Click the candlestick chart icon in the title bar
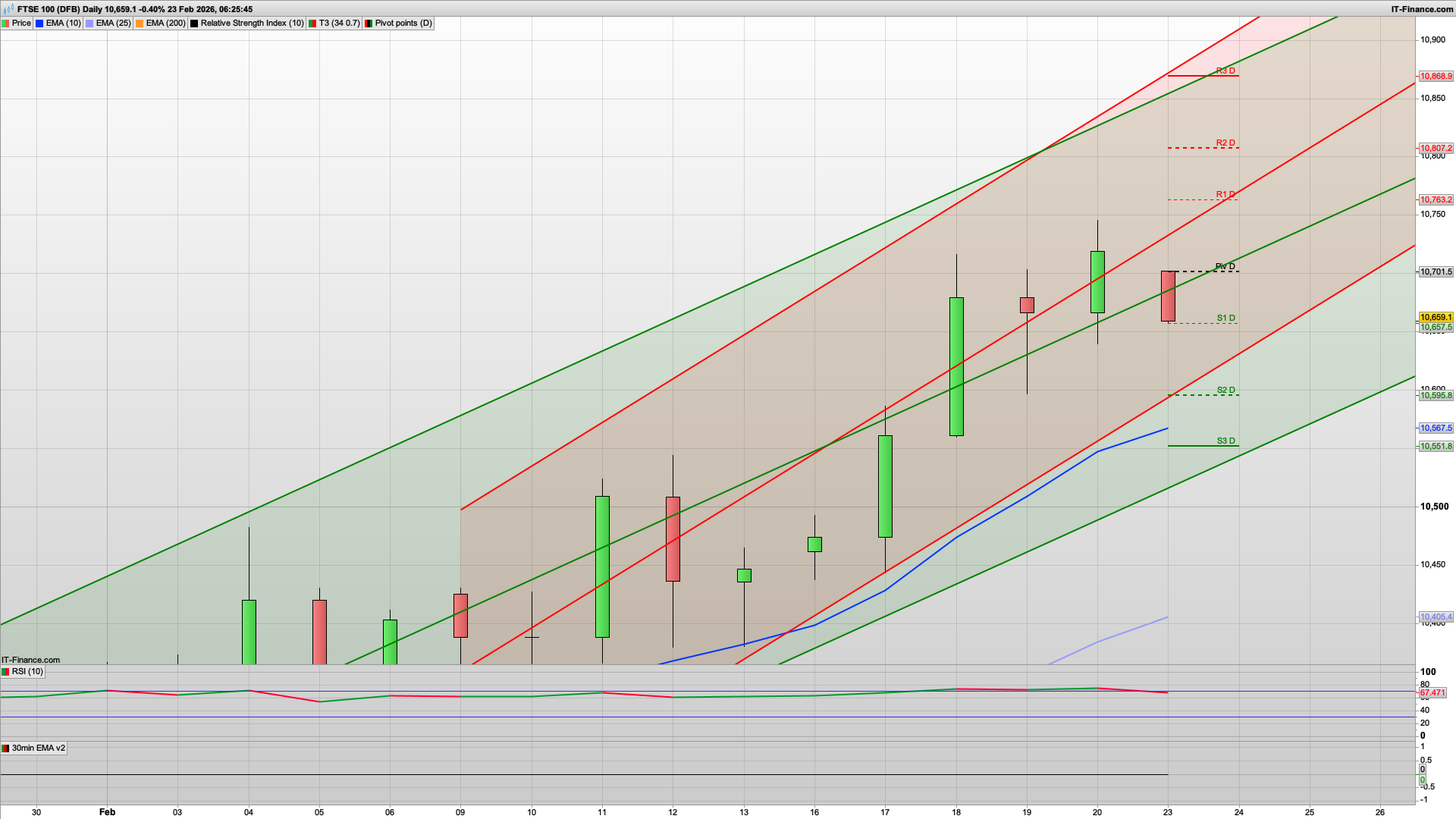The height and width of the screenshot is (819, 1456). [x=8, y=9]
